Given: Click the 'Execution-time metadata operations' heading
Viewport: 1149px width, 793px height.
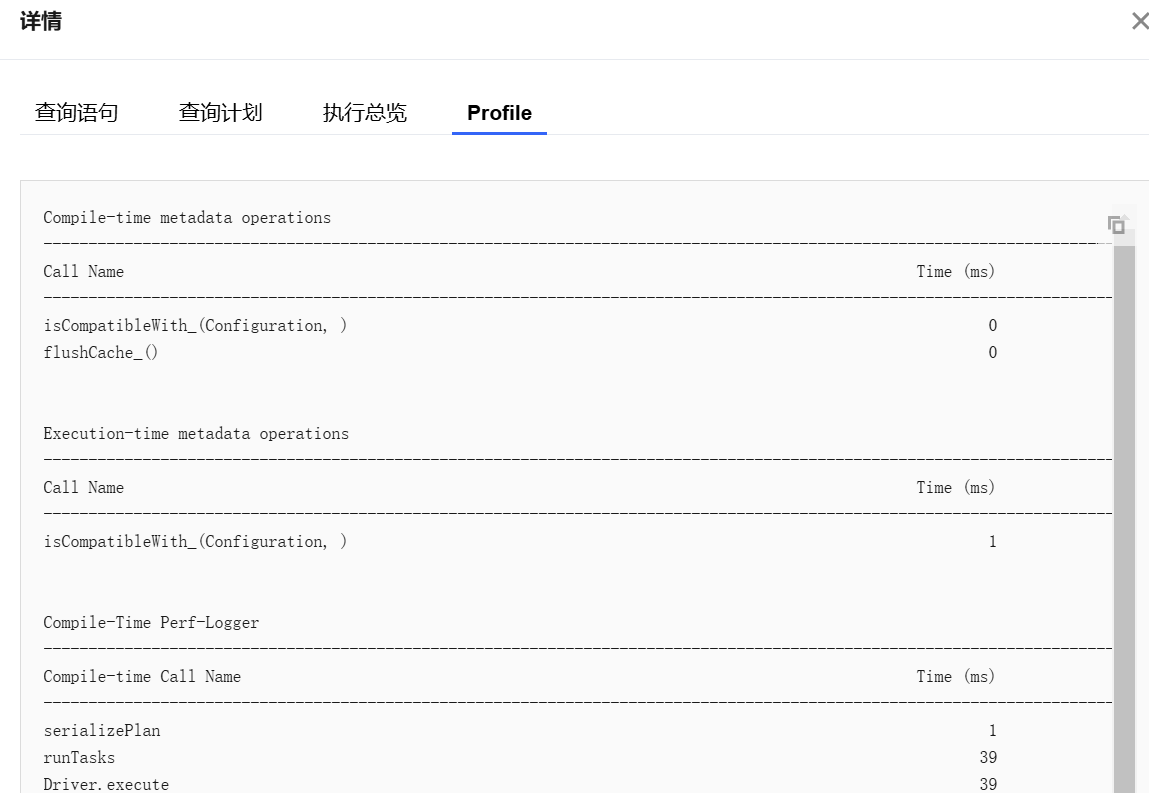Looking at the screenshot, I should click(196, 434).
